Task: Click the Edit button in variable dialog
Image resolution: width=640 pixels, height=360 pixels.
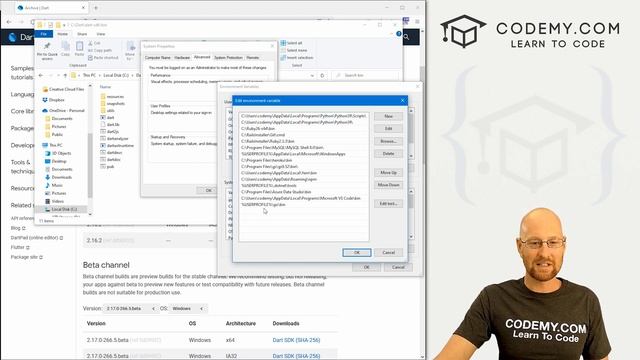Action: pos(389,129)
